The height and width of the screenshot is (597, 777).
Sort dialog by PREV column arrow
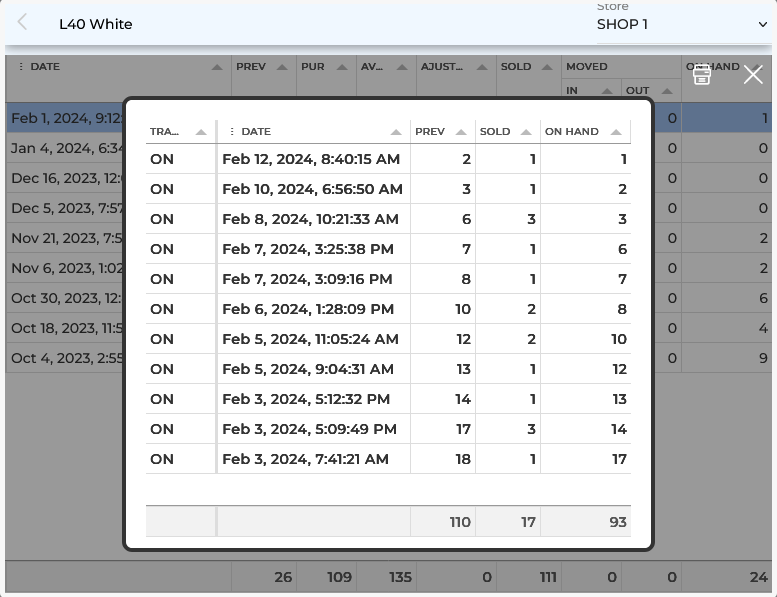click(461, 132)
